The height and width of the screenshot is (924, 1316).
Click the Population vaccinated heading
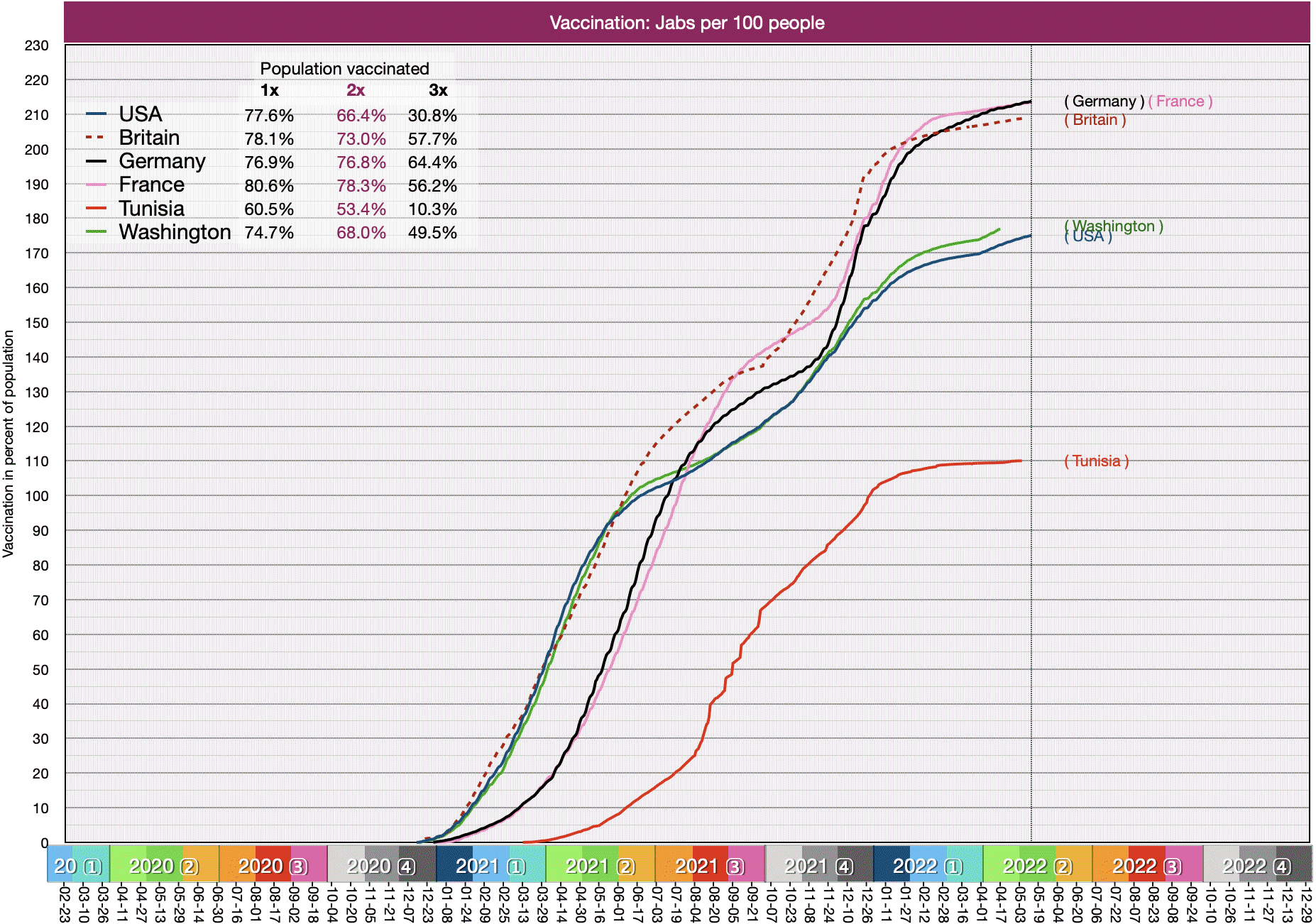(344, 69)
